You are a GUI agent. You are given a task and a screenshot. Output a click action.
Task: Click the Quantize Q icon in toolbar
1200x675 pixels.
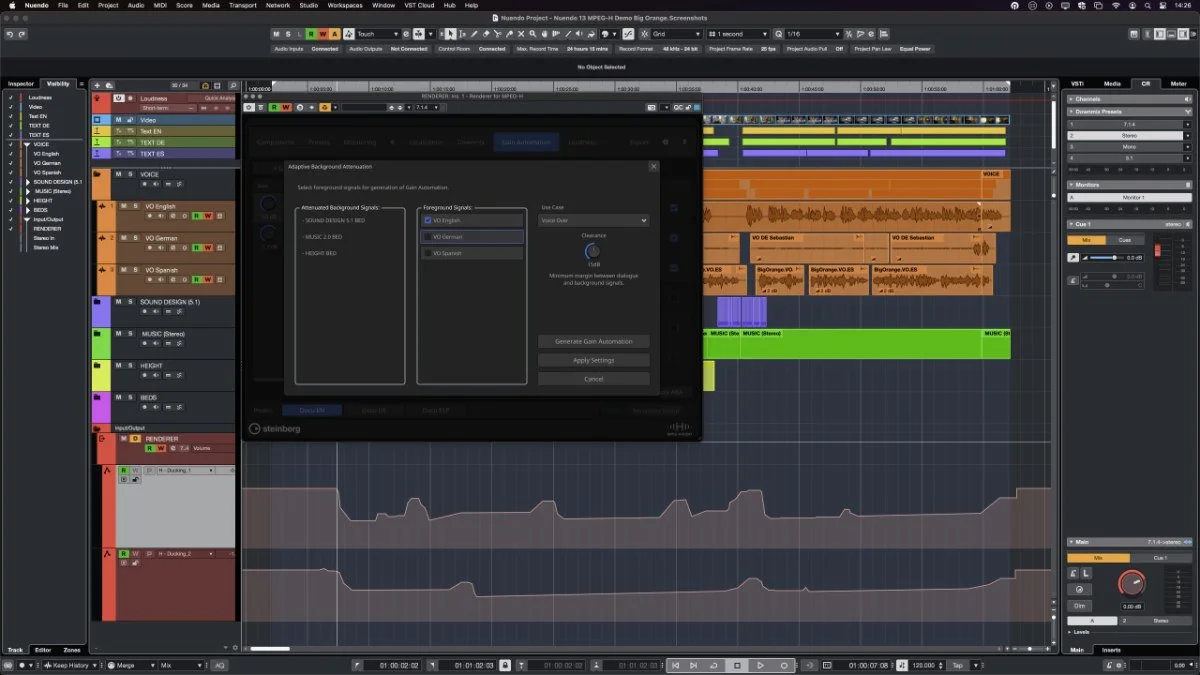click(x=780, y=34)
